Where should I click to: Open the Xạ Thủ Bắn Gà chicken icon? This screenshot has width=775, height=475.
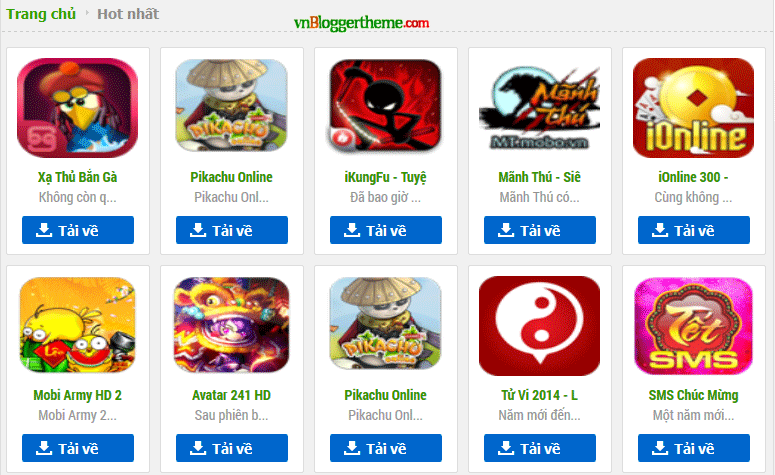point(78,108)
